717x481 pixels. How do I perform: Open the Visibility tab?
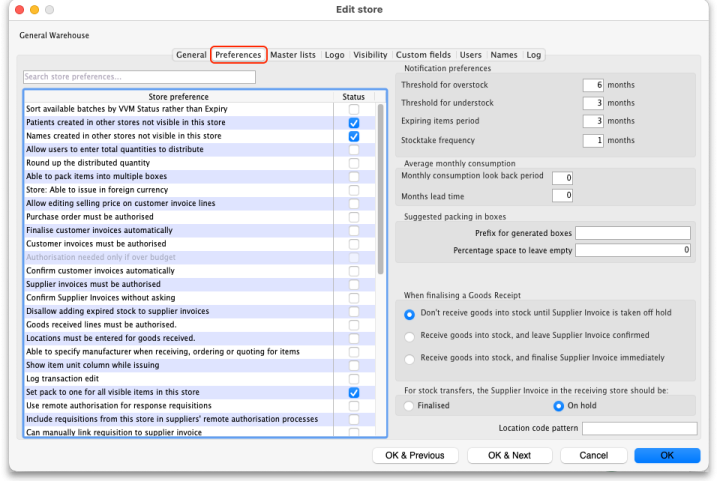[x=370, y=55]
